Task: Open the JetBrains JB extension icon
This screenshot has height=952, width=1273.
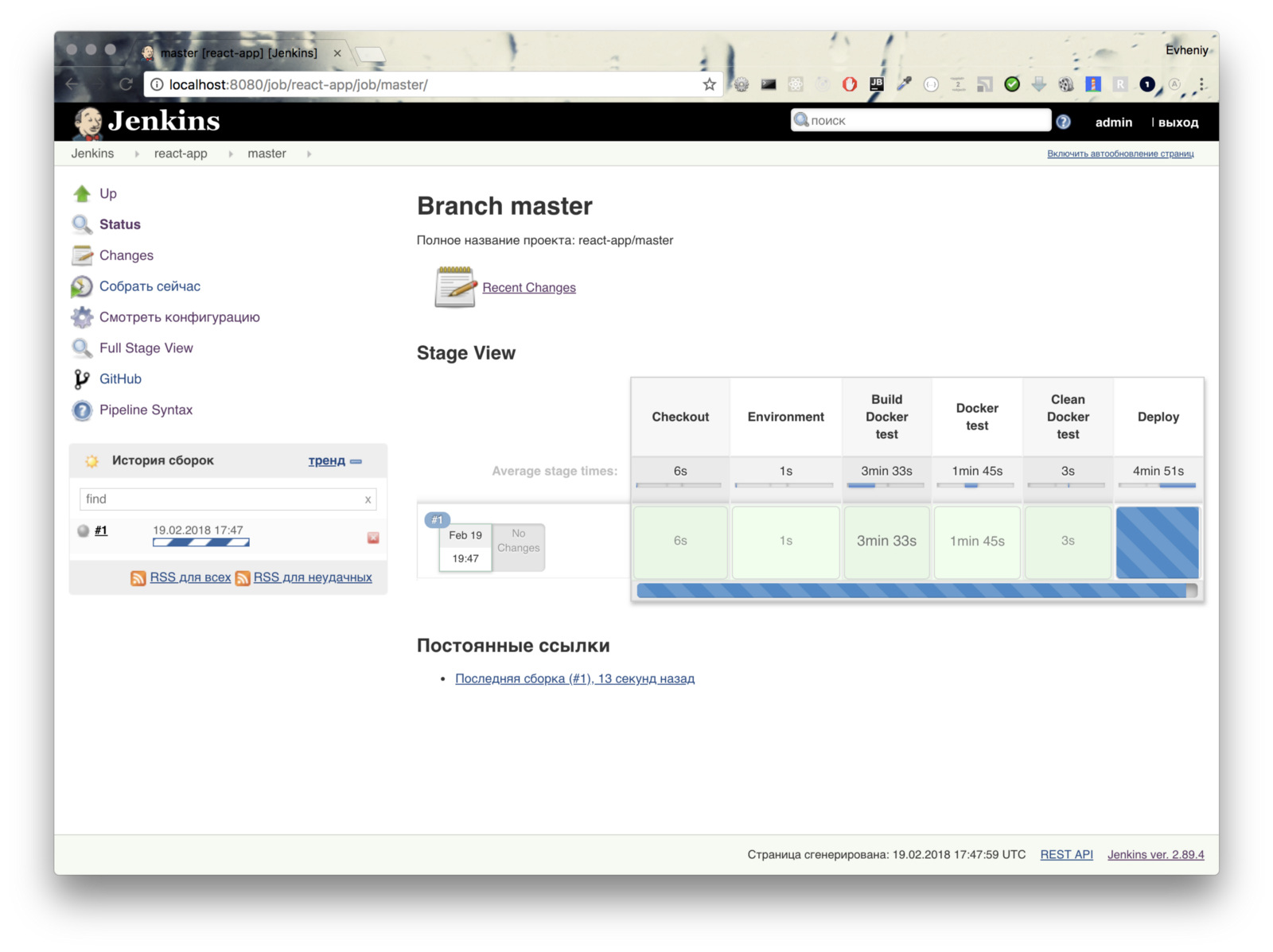Action: coord(877,84)
